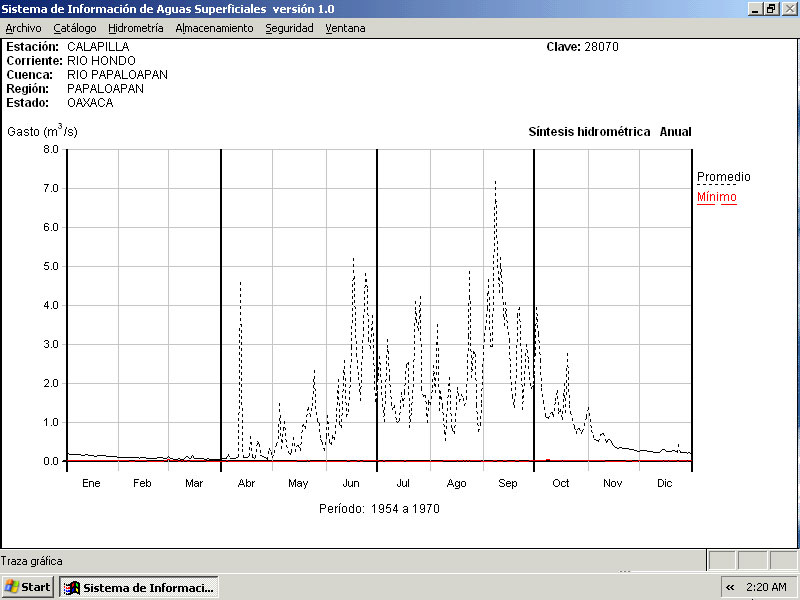Click the 2:20 AM taskbar clock
The image size is (800, 600).
pyautogui.click(x=767, y=587)
